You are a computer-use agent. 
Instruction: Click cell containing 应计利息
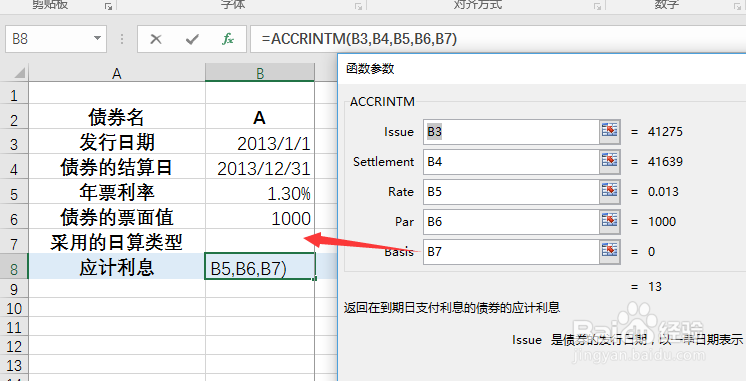(117, 267)
